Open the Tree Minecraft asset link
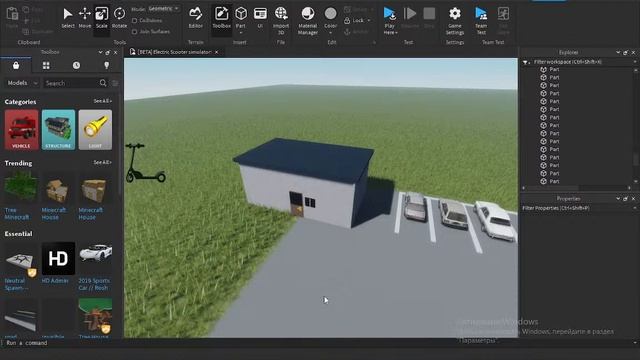Image resolution: width=640 pixels, height=360 pixels. pos(17,214)
